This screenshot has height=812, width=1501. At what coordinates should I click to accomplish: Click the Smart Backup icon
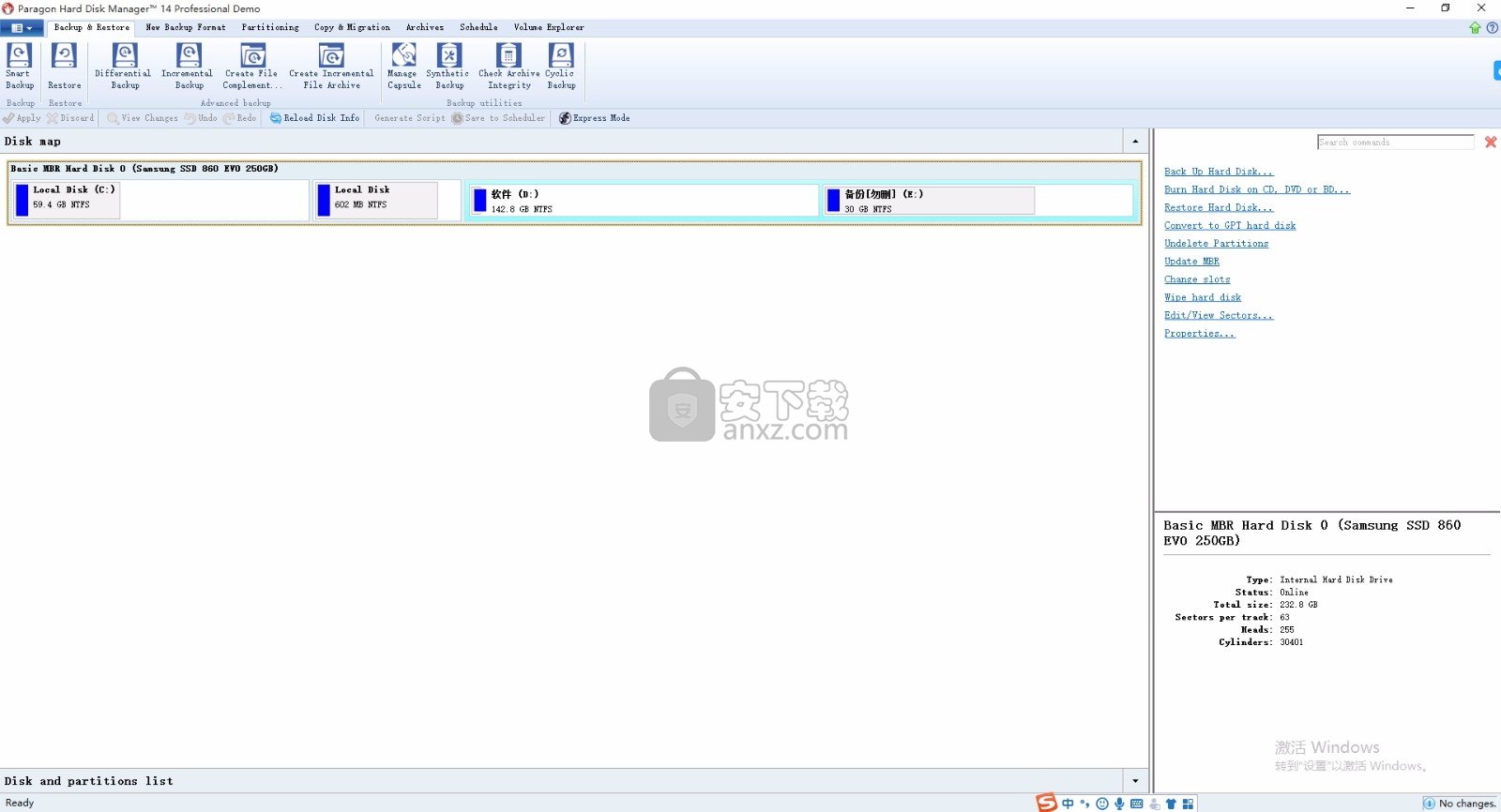click(20, 66)
